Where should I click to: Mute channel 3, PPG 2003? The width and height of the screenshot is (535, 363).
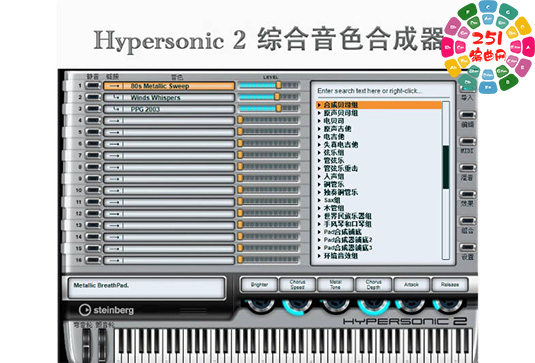(x=93, y=109)
